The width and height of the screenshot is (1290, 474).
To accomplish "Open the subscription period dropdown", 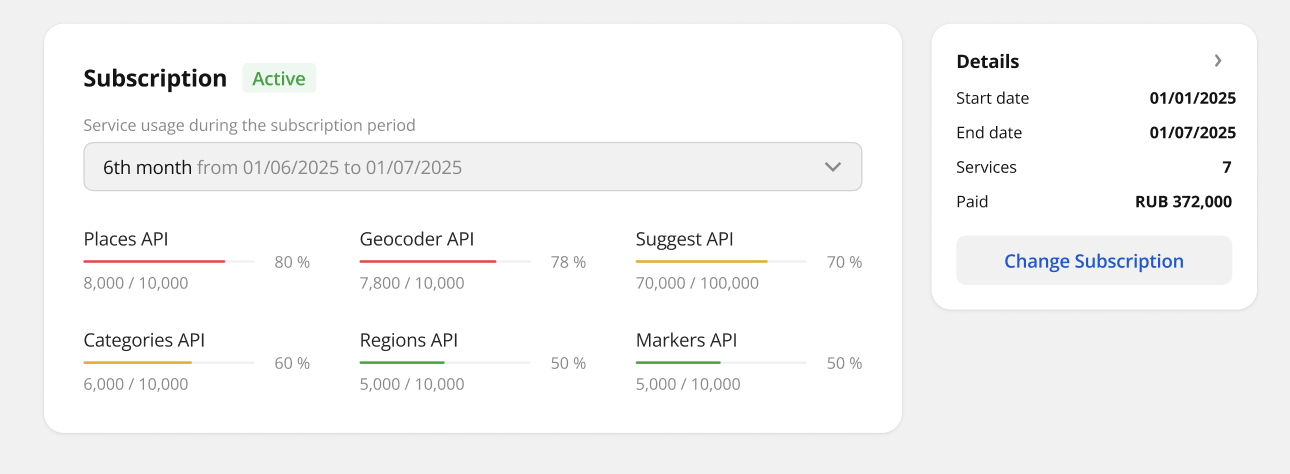I will [x=472, y=167].
